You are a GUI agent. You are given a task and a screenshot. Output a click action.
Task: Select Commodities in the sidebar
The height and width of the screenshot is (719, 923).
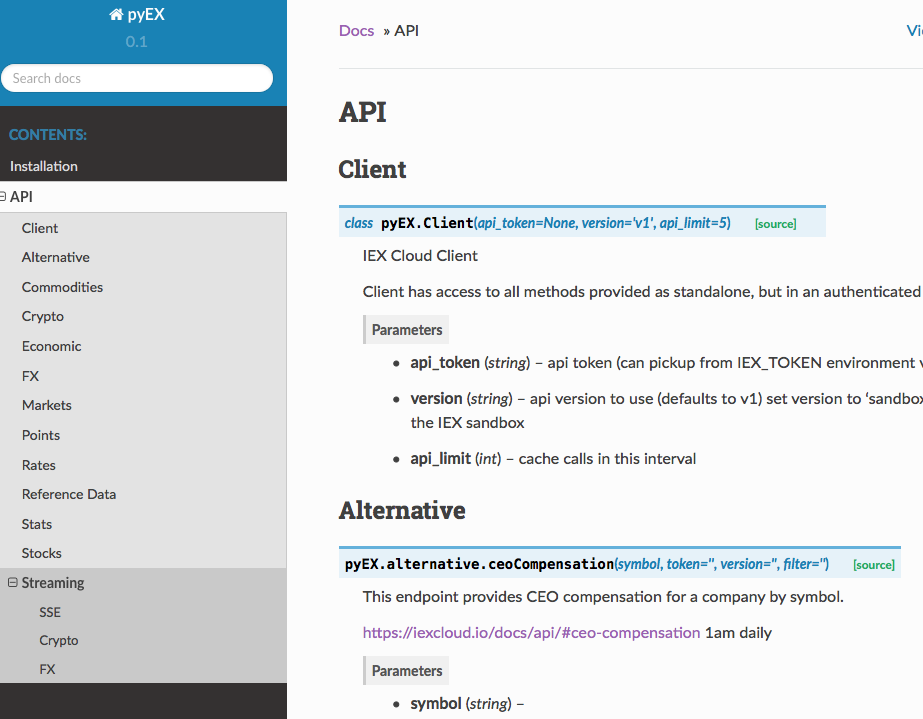(62, 287)
